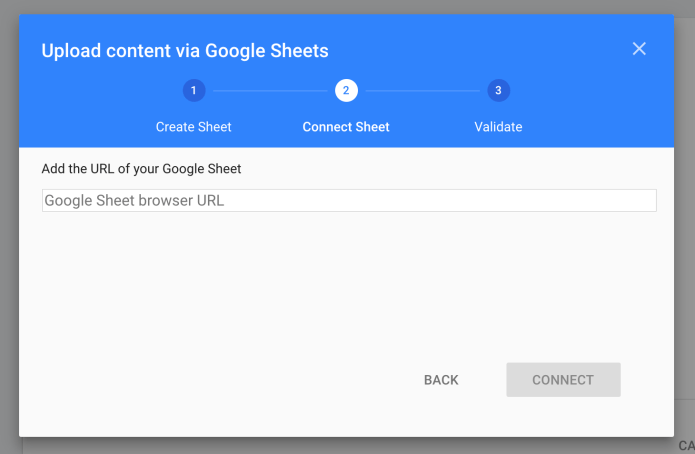Click the step 2 circle icon

click(346, 91)
